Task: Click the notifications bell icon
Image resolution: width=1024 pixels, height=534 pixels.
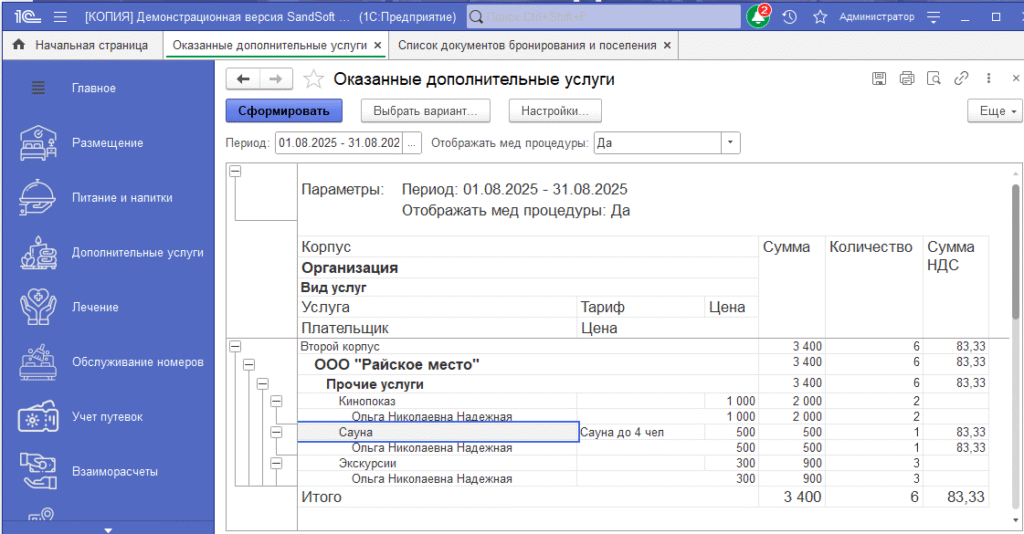Action: pyautogui.click(x=758, y=17)
